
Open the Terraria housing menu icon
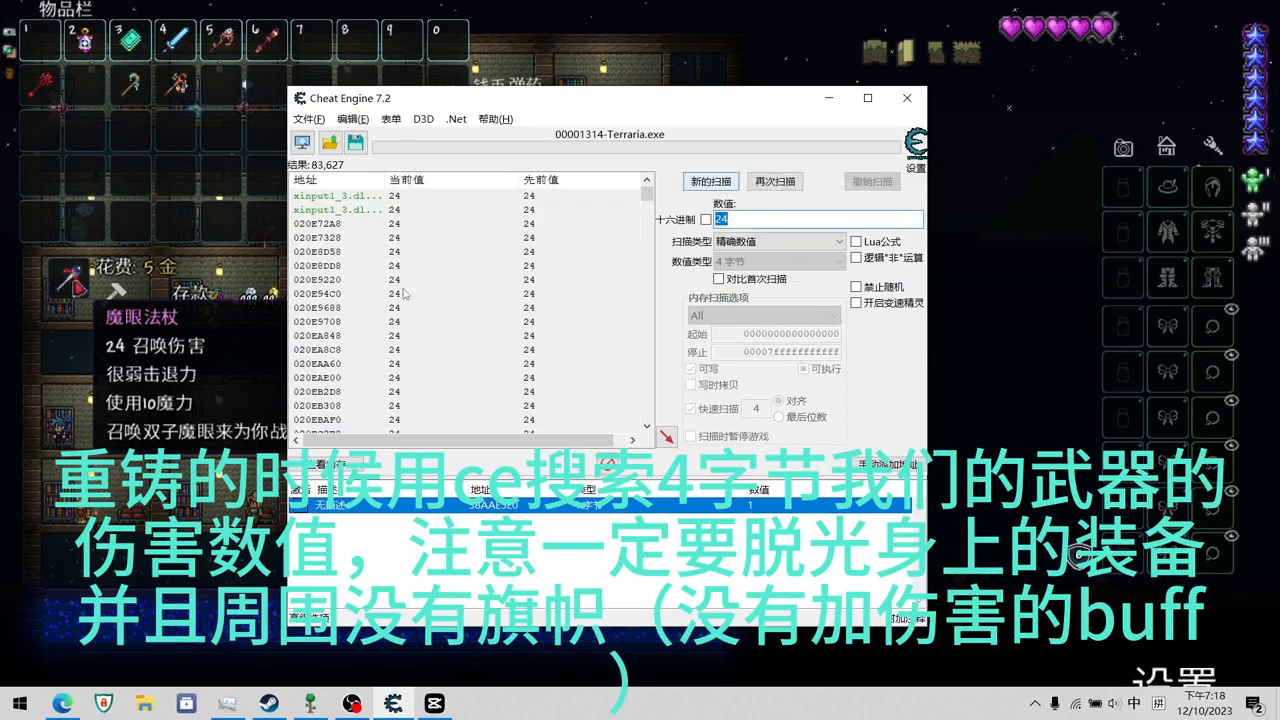(1166, 146)
